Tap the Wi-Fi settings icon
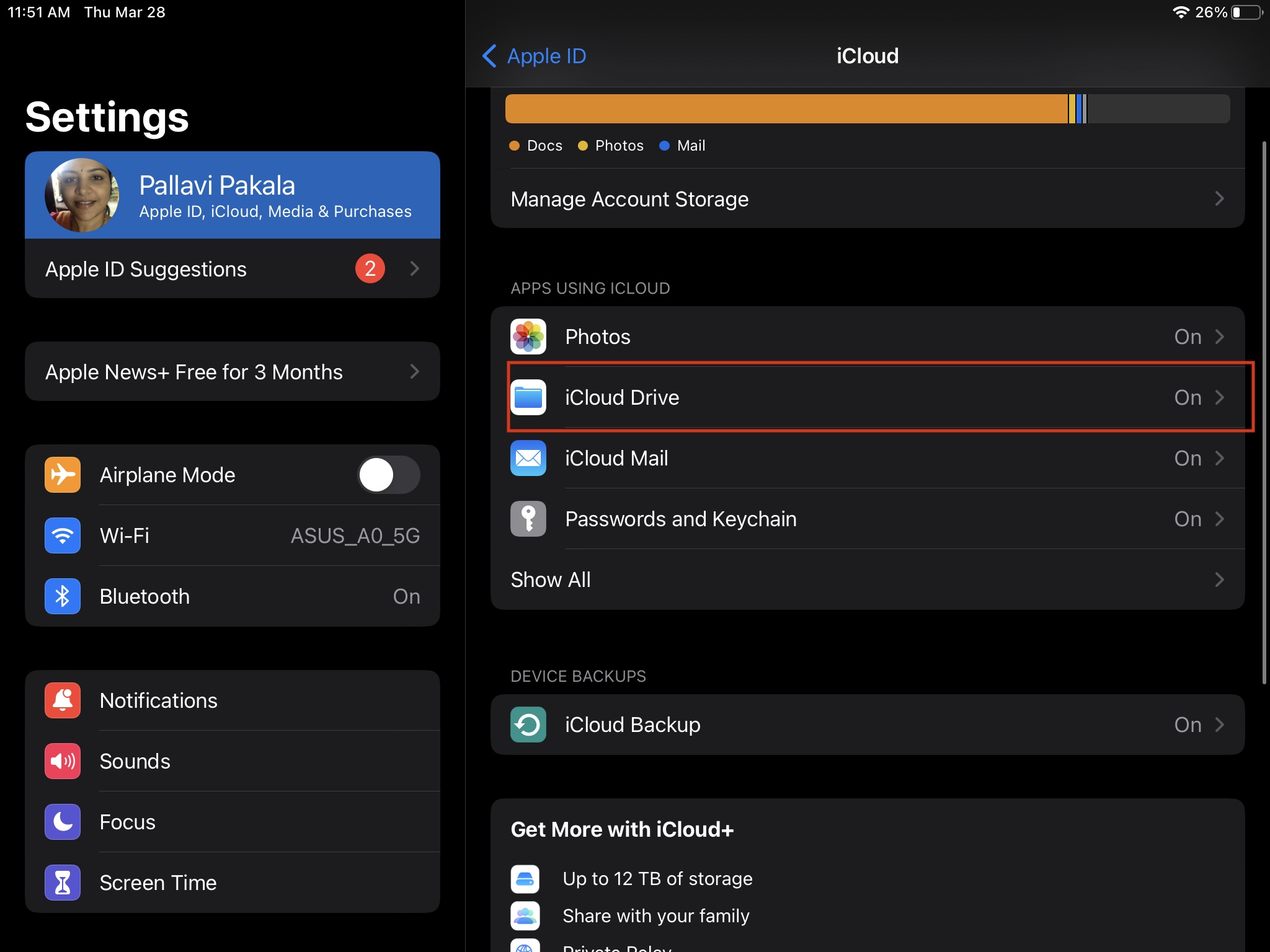1270x952 pixels. point(63,535)
